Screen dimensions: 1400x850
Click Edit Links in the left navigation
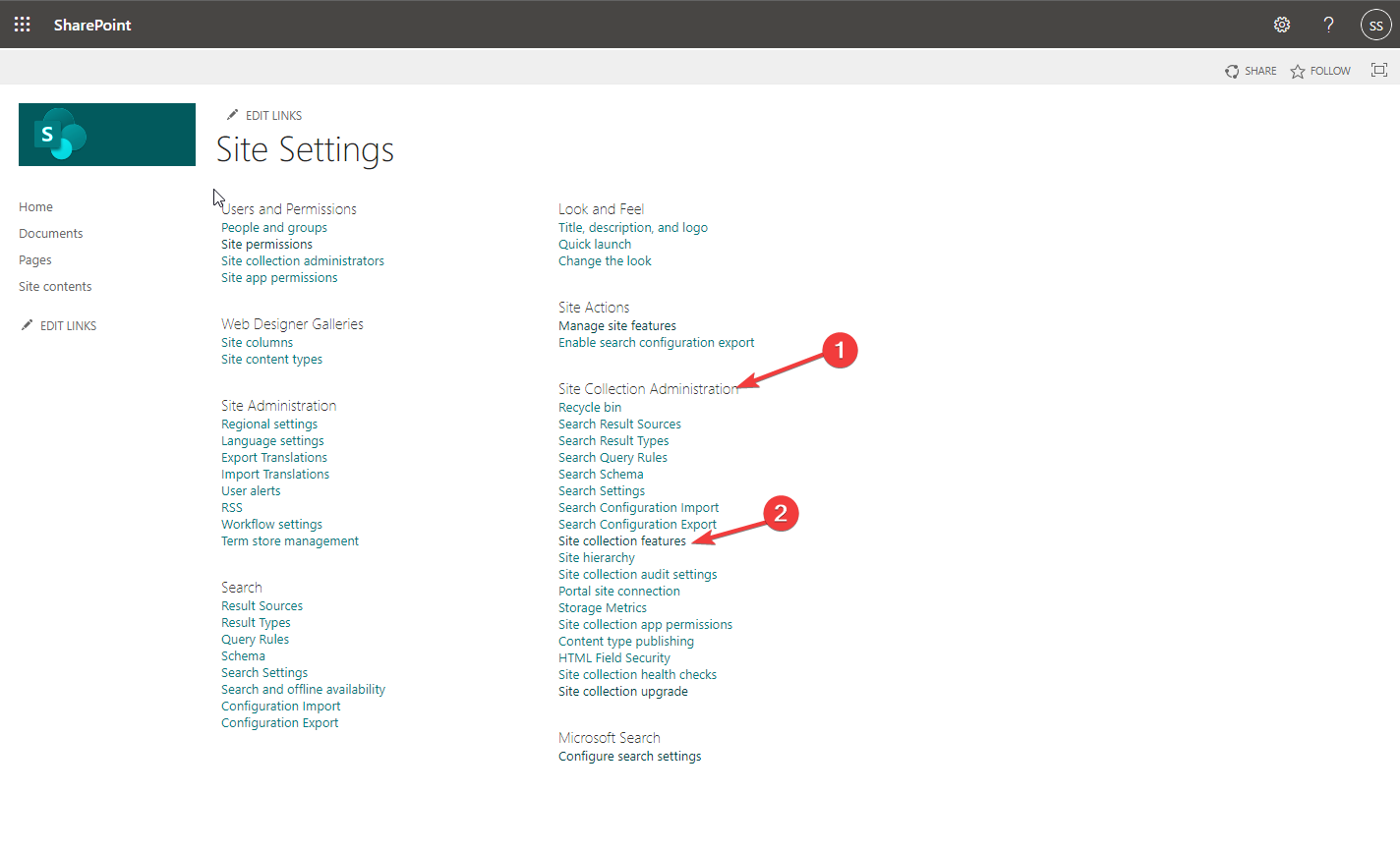59,325
